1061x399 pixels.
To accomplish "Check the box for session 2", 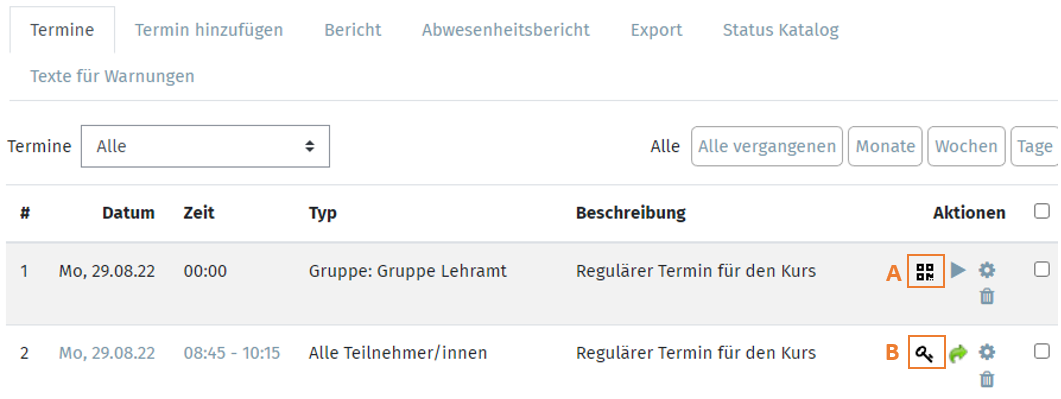I will 1042,350.
